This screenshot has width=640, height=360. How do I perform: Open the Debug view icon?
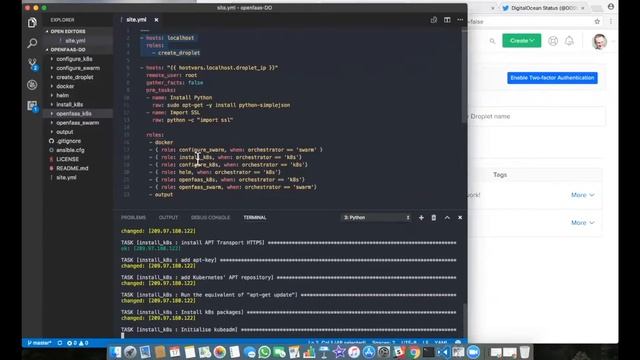click(32, 85)
